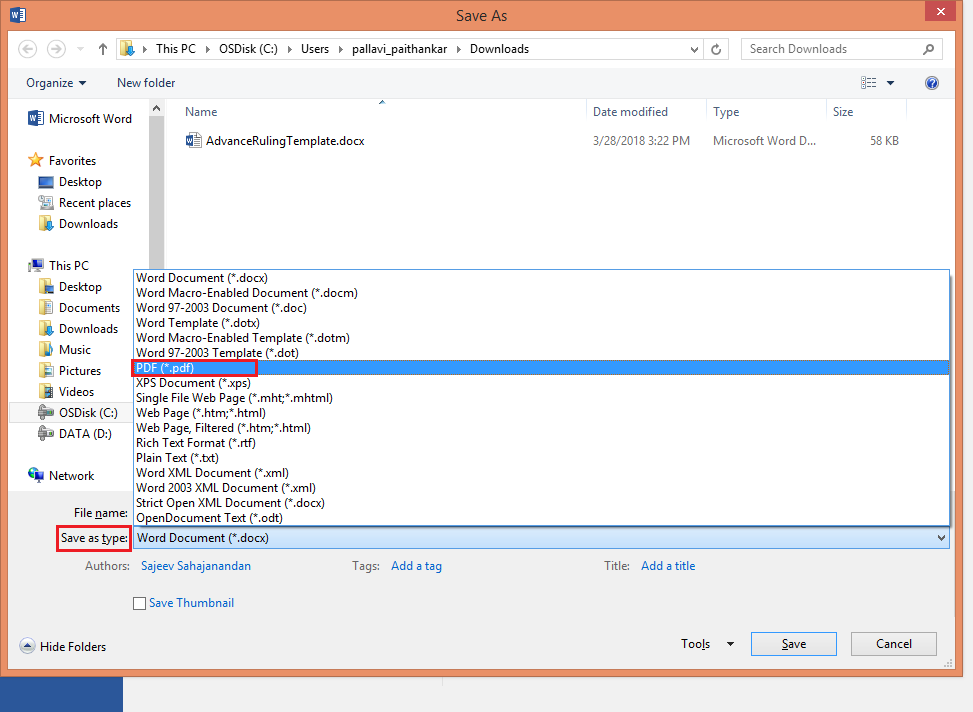
Task: Cancel the Save As dialog
Action: point(894,644)
